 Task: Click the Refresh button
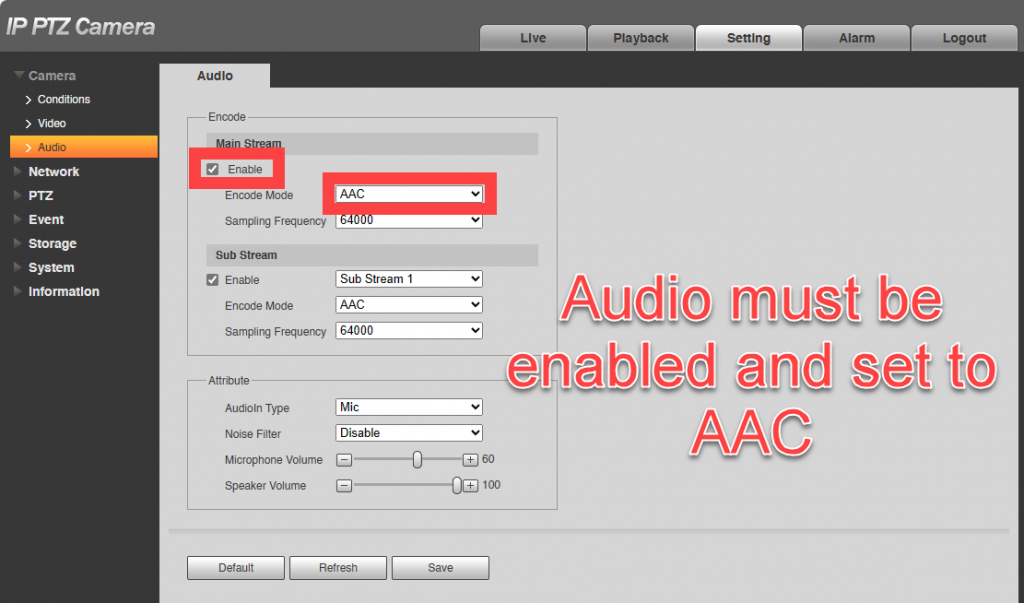[338, 568]
